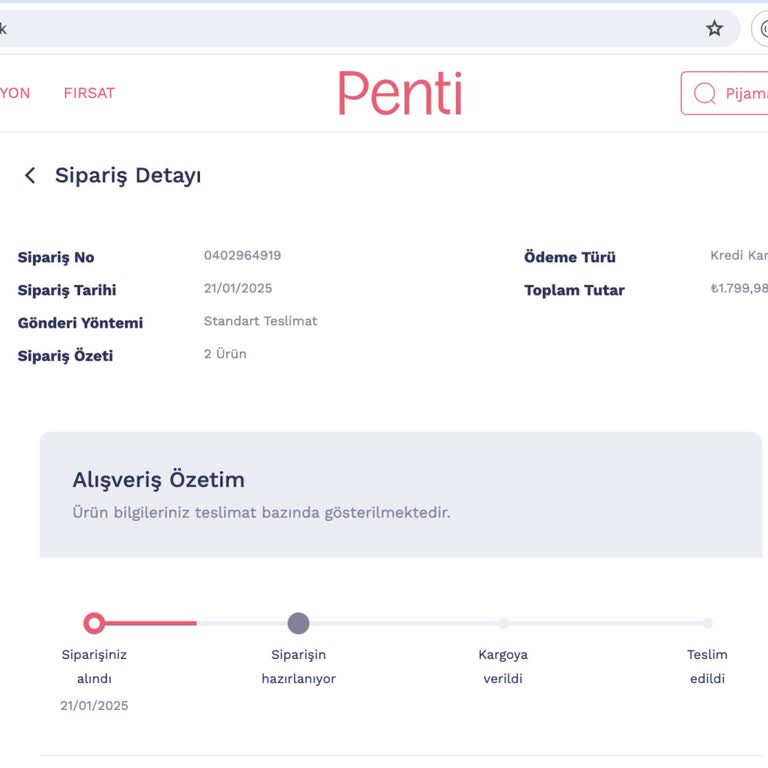Click the Toplam Tutar label

575,290
